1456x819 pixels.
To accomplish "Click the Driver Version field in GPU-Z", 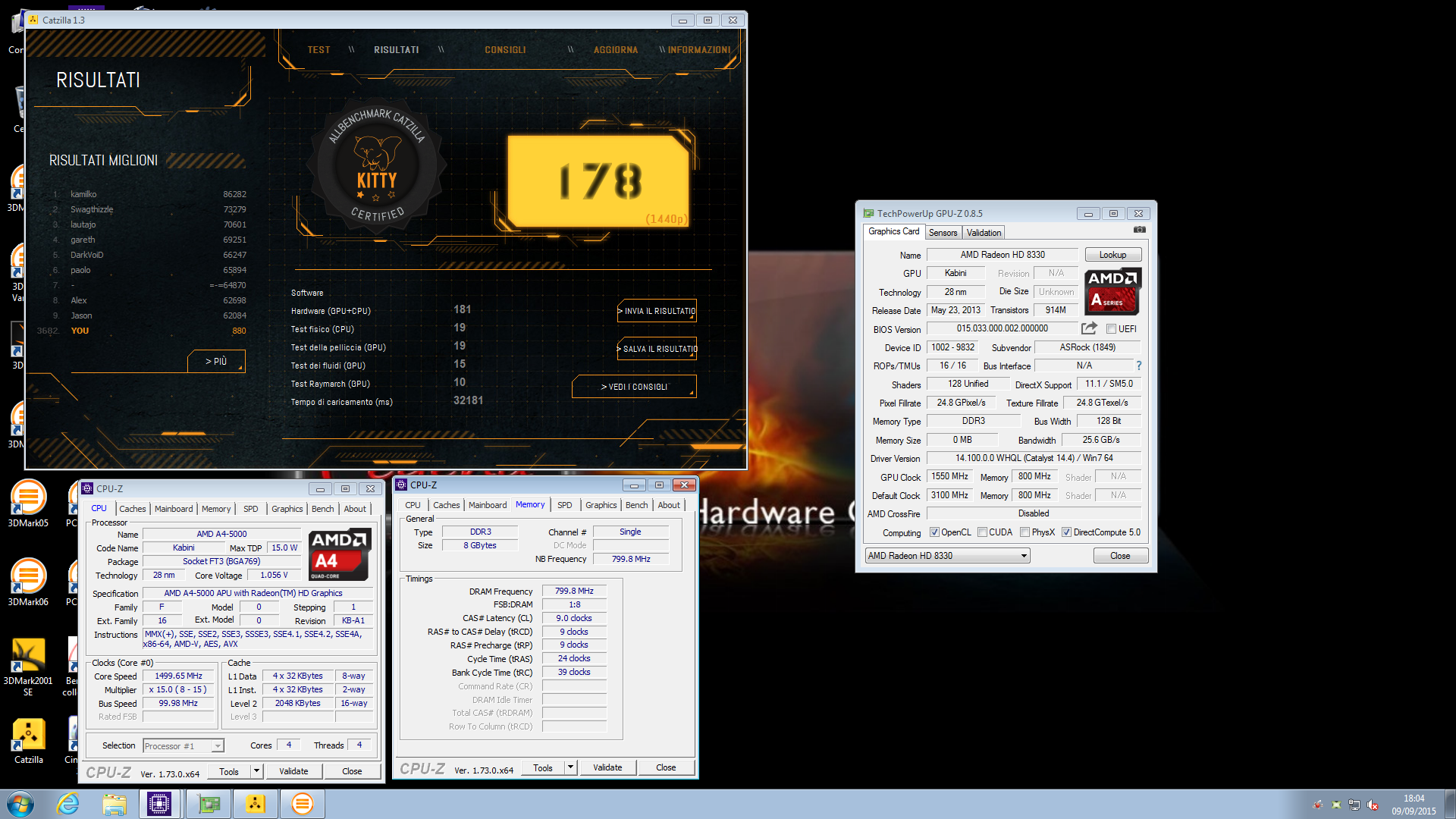I will 1034,458.
